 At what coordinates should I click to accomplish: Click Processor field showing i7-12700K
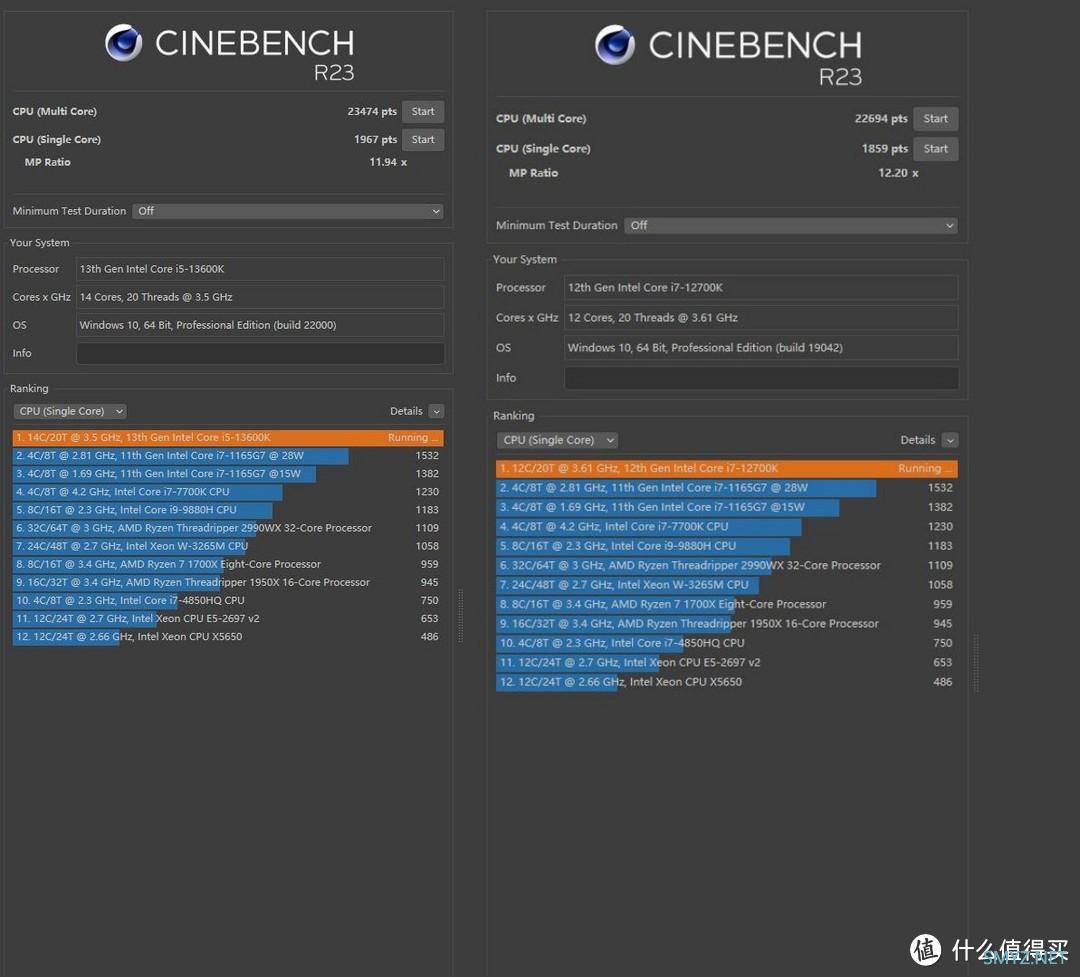761,287
